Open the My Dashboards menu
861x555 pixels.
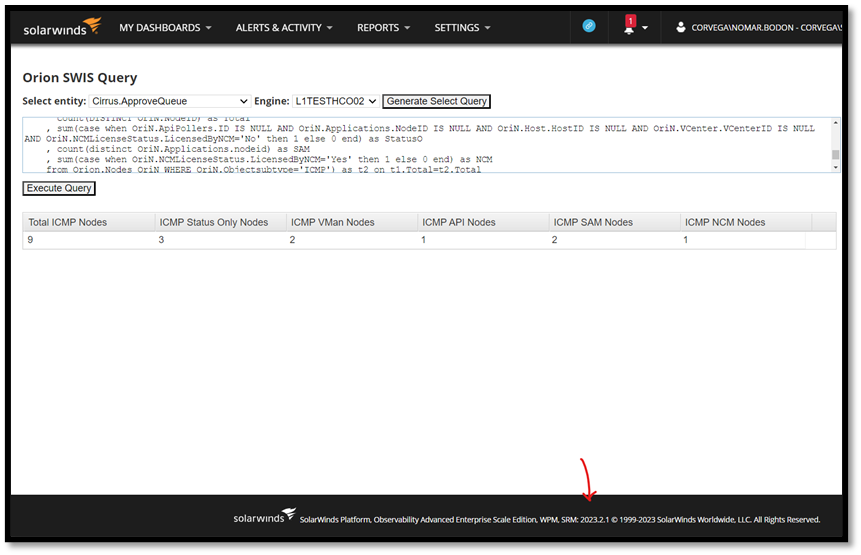(x=165, y=27)
